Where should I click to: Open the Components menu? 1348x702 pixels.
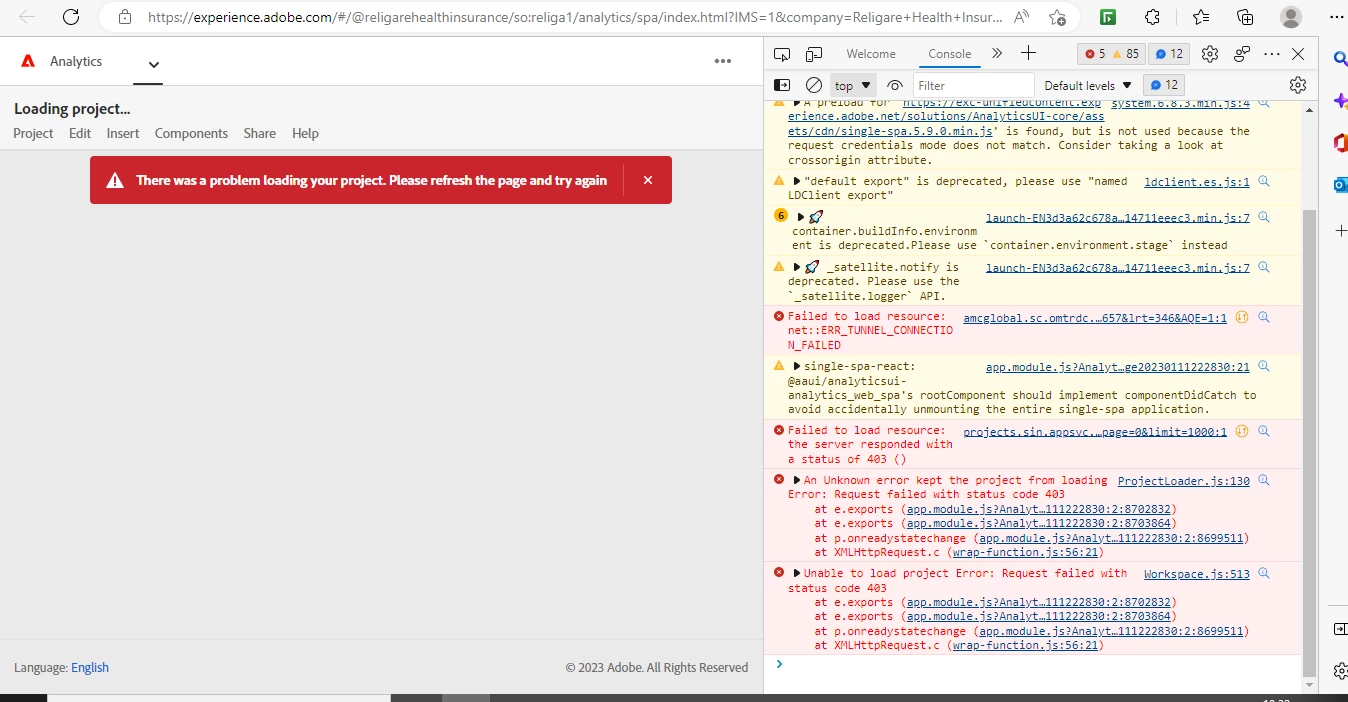[191, 133]
